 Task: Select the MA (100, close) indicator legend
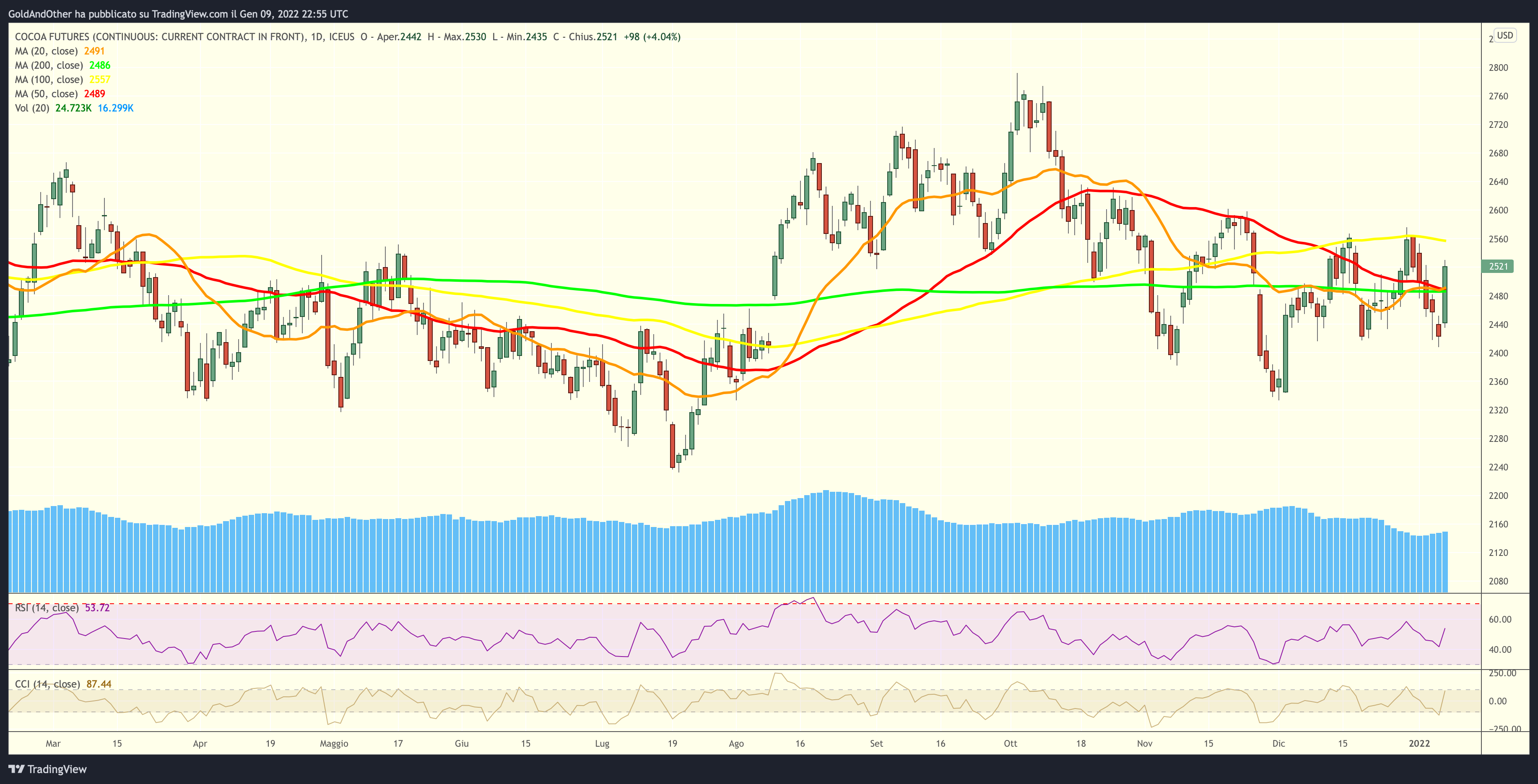point(63,79)
